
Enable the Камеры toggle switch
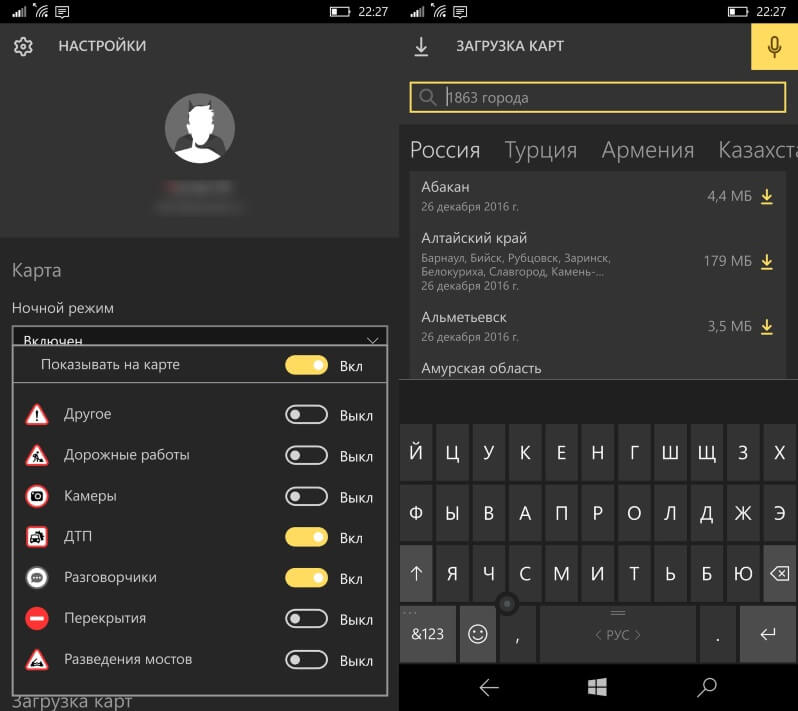[x=306, y=496]
